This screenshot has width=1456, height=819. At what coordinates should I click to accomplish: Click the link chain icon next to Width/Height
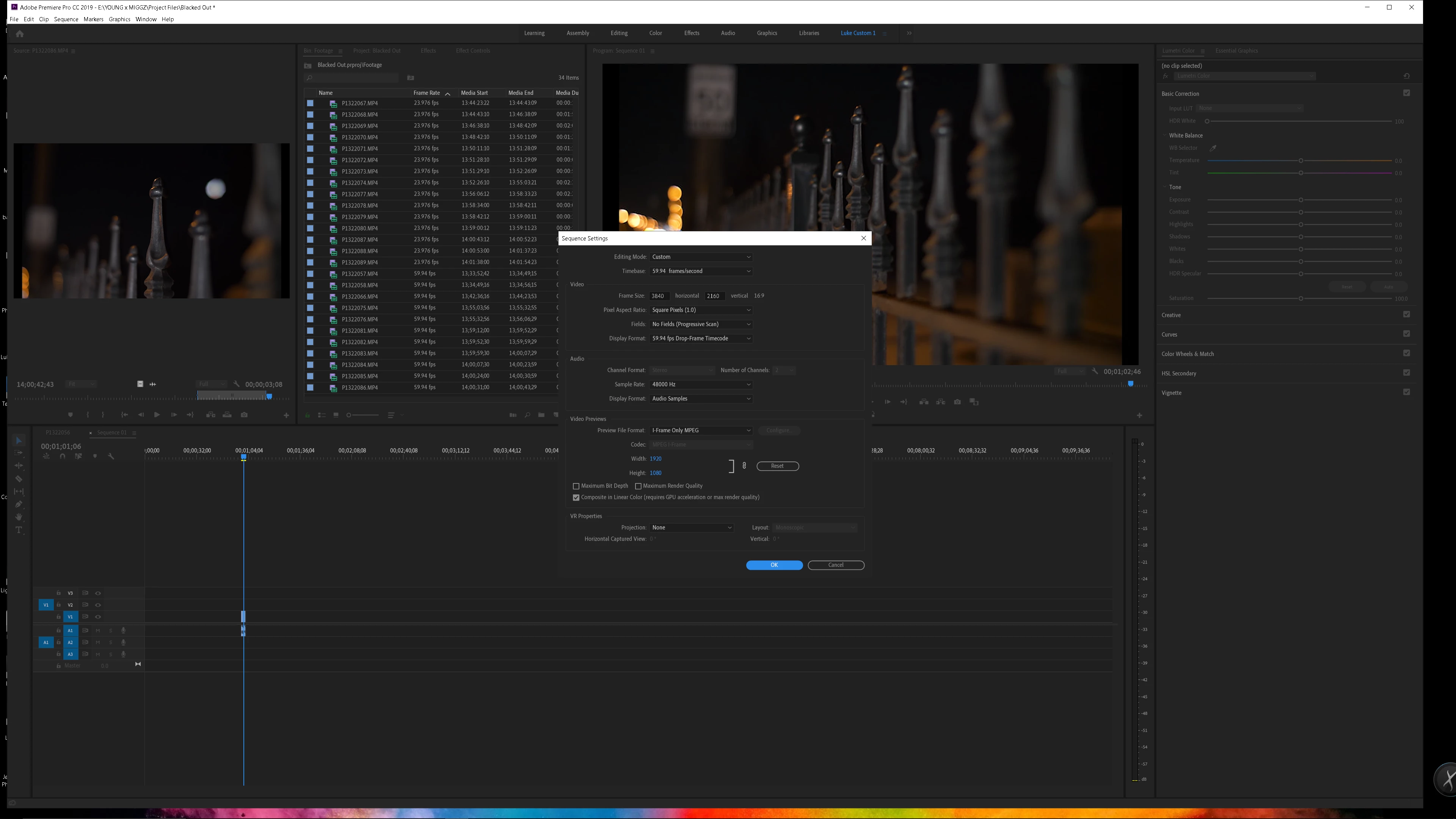[x=744, y=466]
